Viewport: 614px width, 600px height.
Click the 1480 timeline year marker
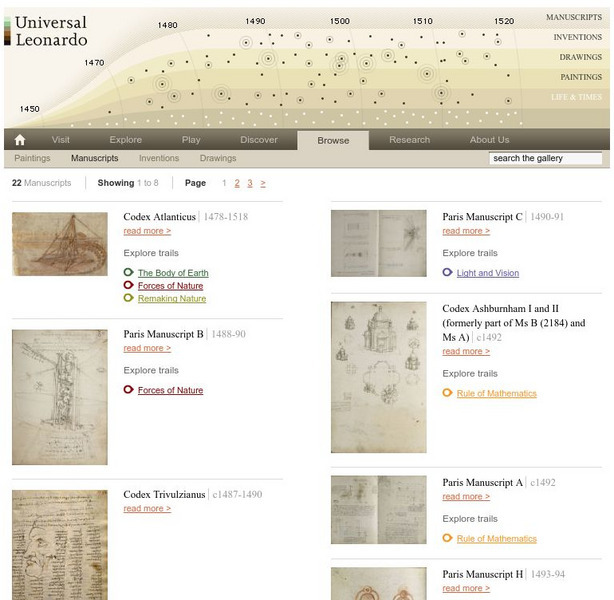pyautogui.click(x=168, y=25)
